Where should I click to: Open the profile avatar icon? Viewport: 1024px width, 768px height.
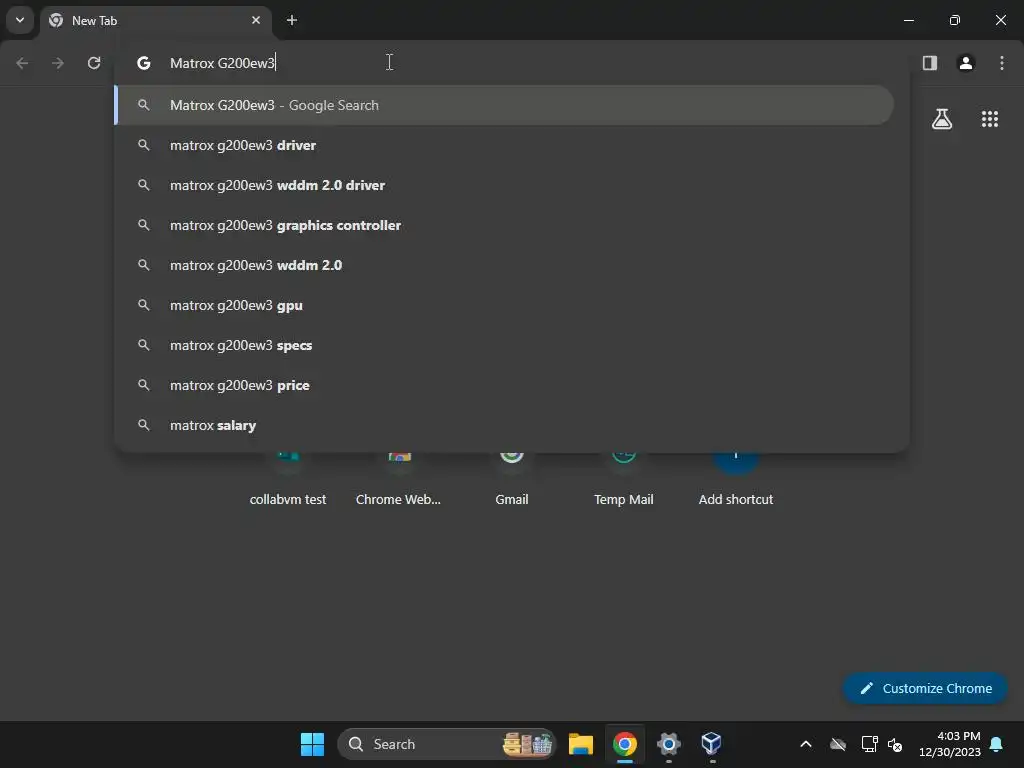(x=966, y=63)
